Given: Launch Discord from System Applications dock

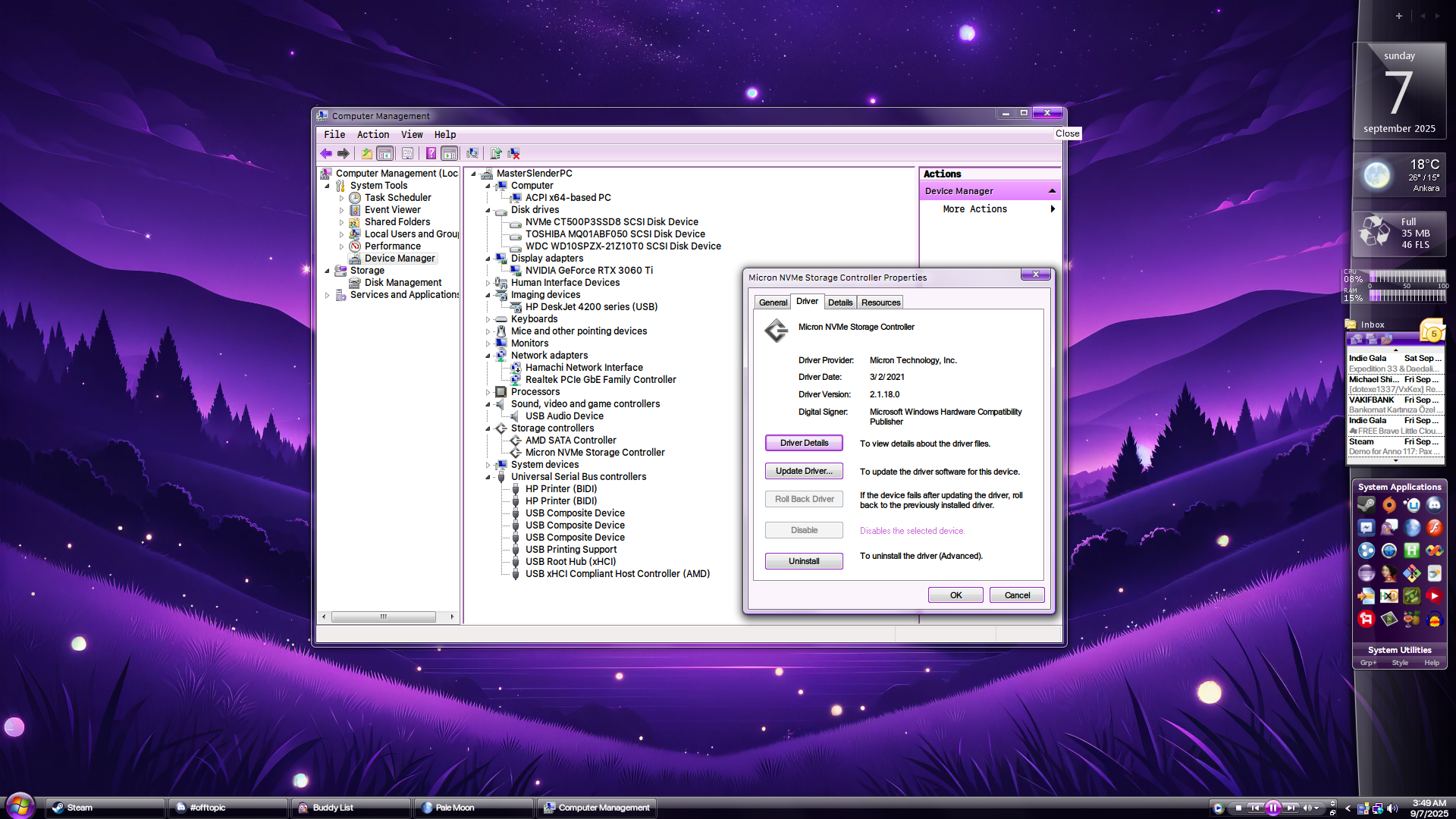Looking at the screenshot, I should click(x=1434, y=505).
